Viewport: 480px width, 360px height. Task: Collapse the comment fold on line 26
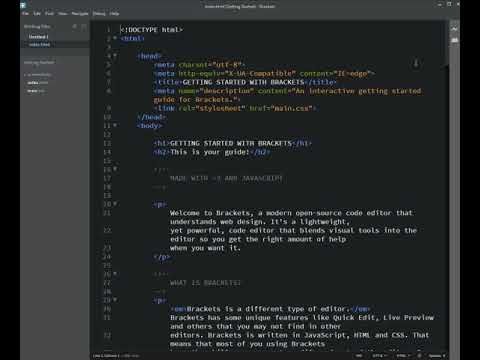pyautogui.click(x=115, y=274)
